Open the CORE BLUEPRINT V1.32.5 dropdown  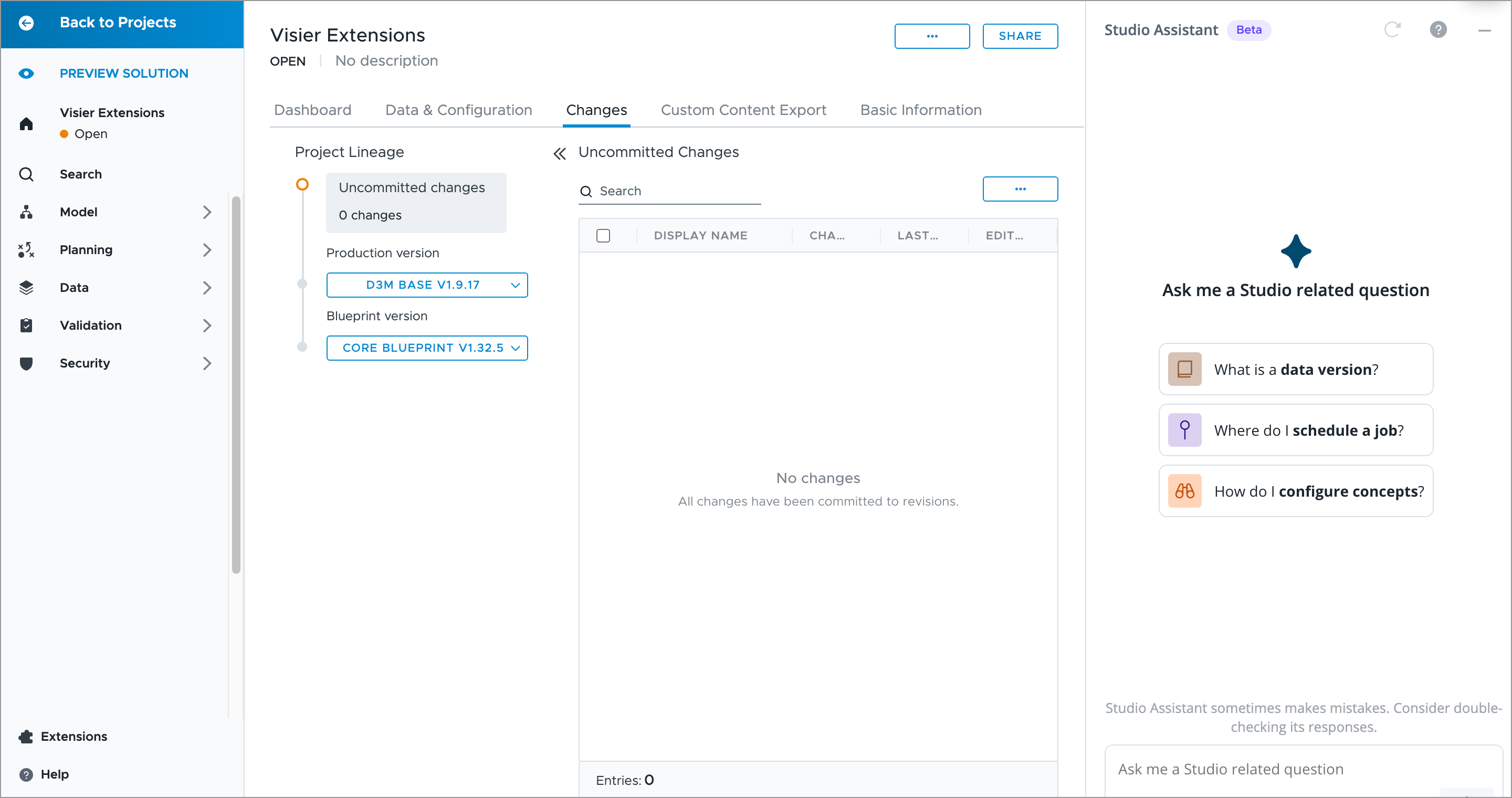(x=427, y=348)
